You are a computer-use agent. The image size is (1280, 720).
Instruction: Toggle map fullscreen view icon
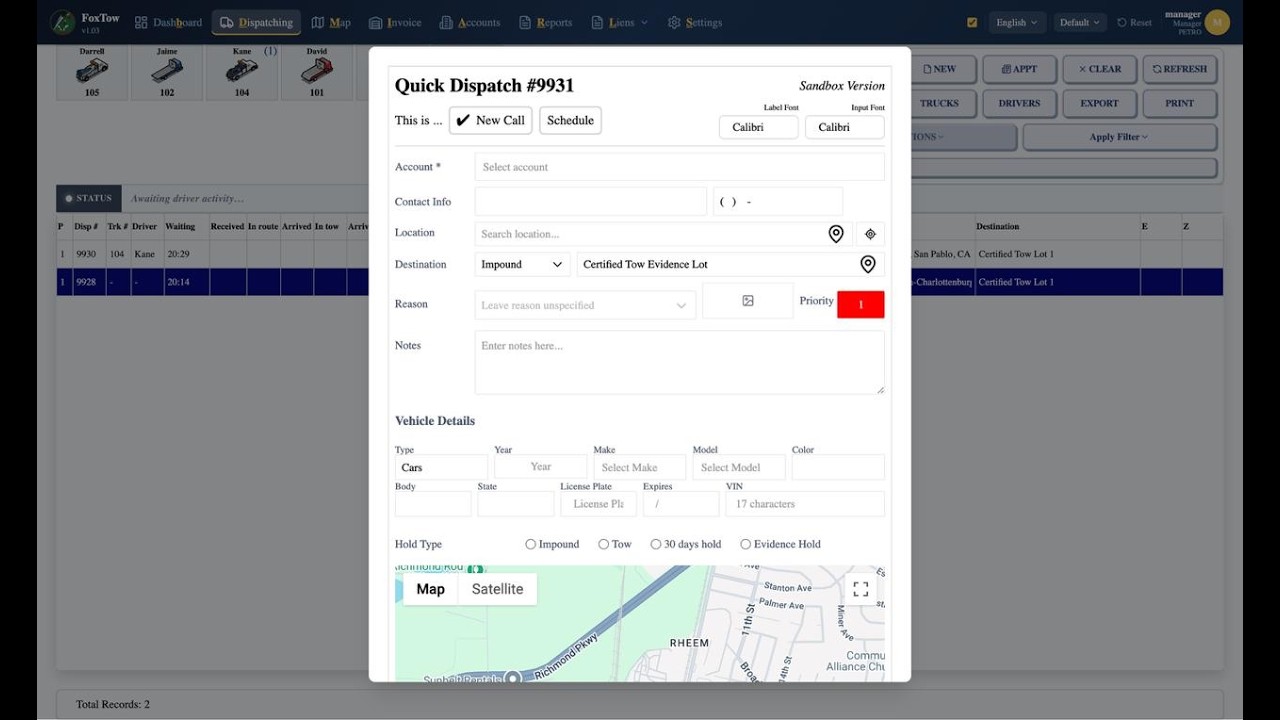(x=861, y=589)
